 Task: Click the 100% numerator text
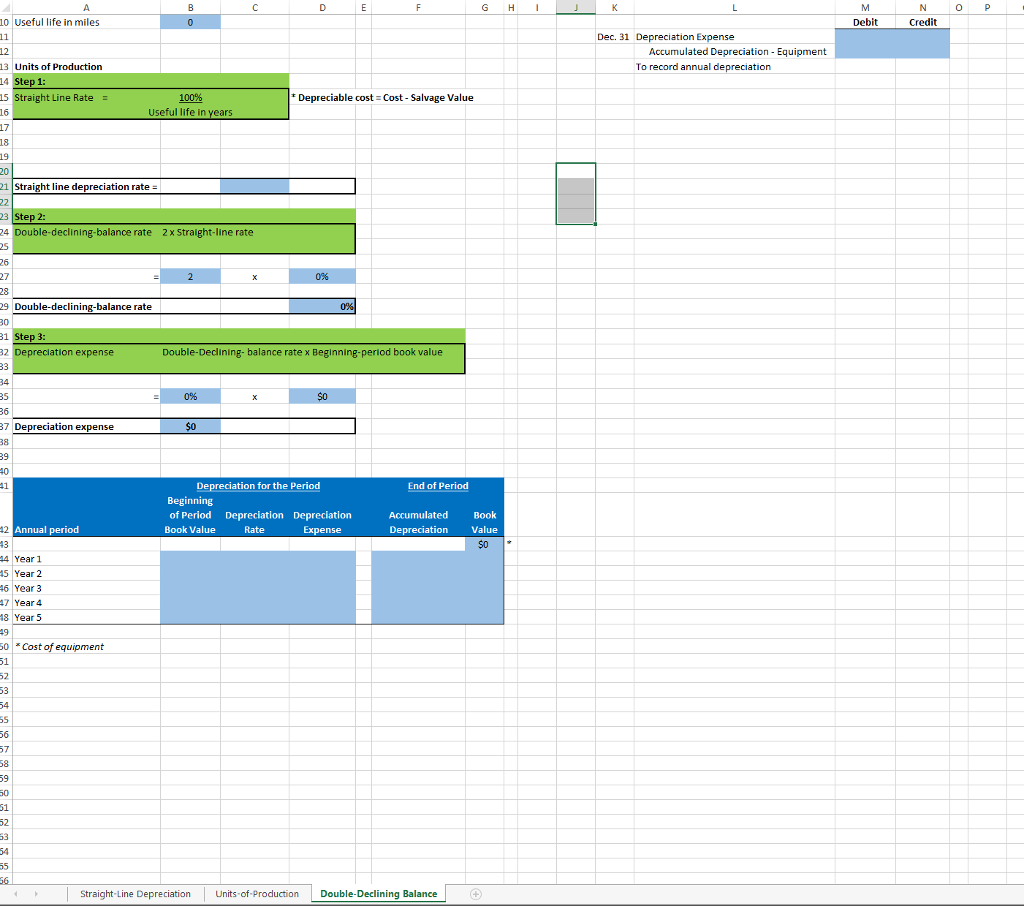point(191,97)
